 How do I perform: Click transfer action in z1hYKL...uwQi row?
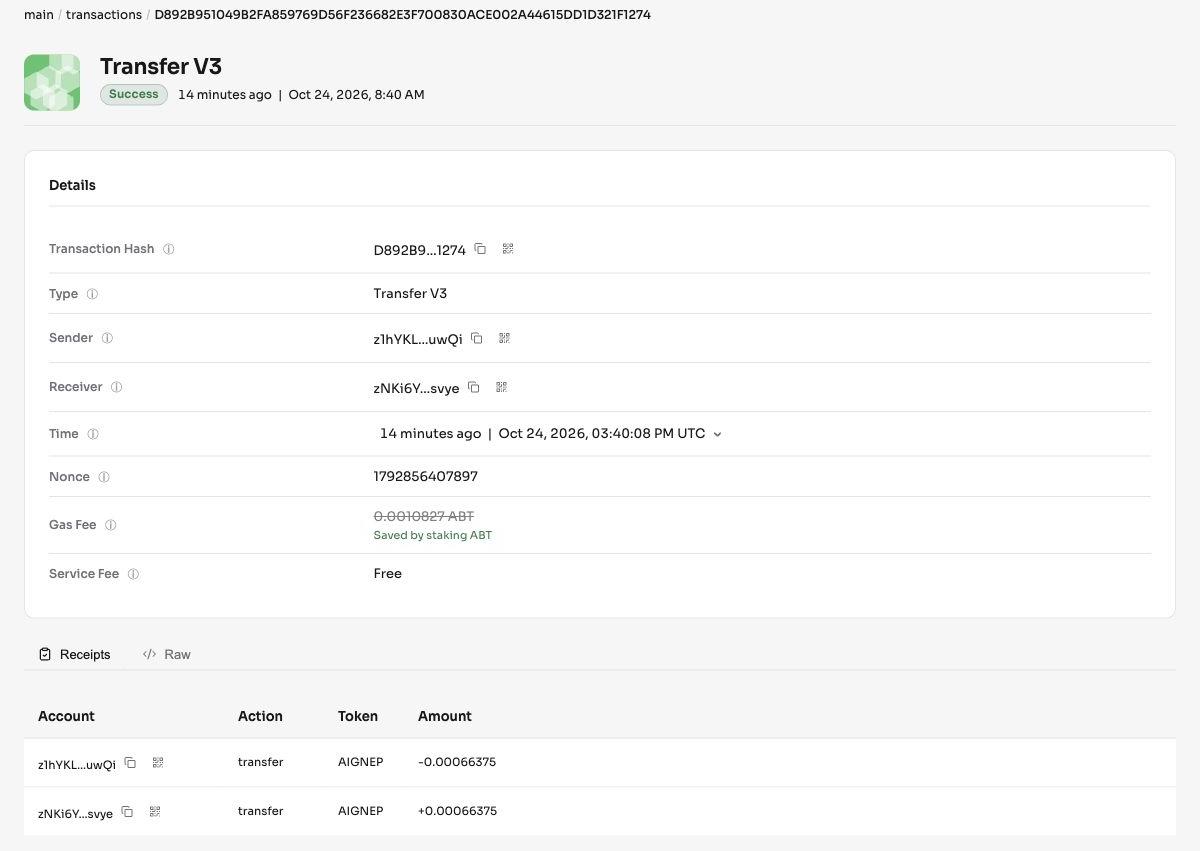coord(261,762)
